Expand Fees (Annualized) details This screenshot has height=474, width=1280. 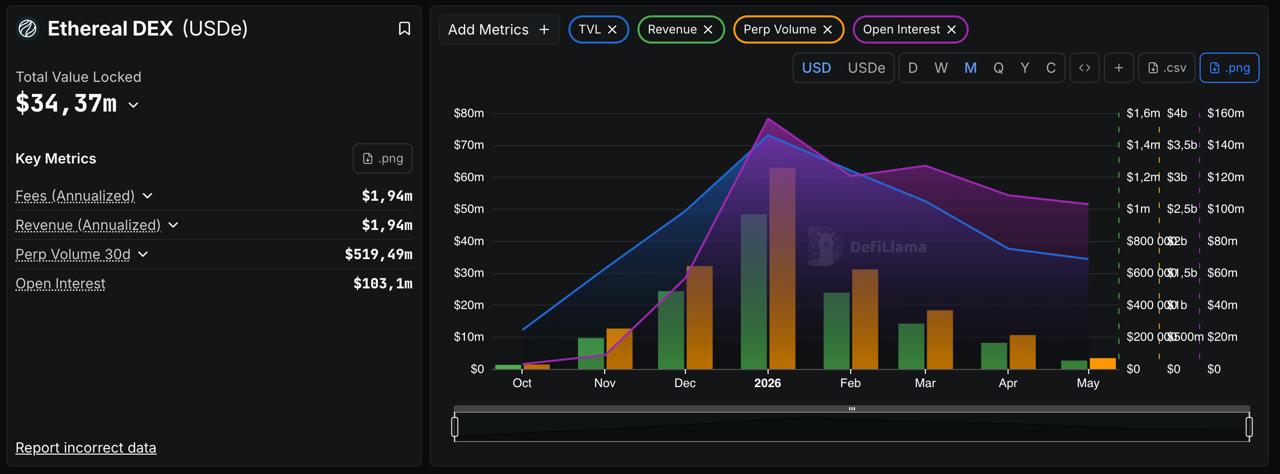(x=147, y=196)
